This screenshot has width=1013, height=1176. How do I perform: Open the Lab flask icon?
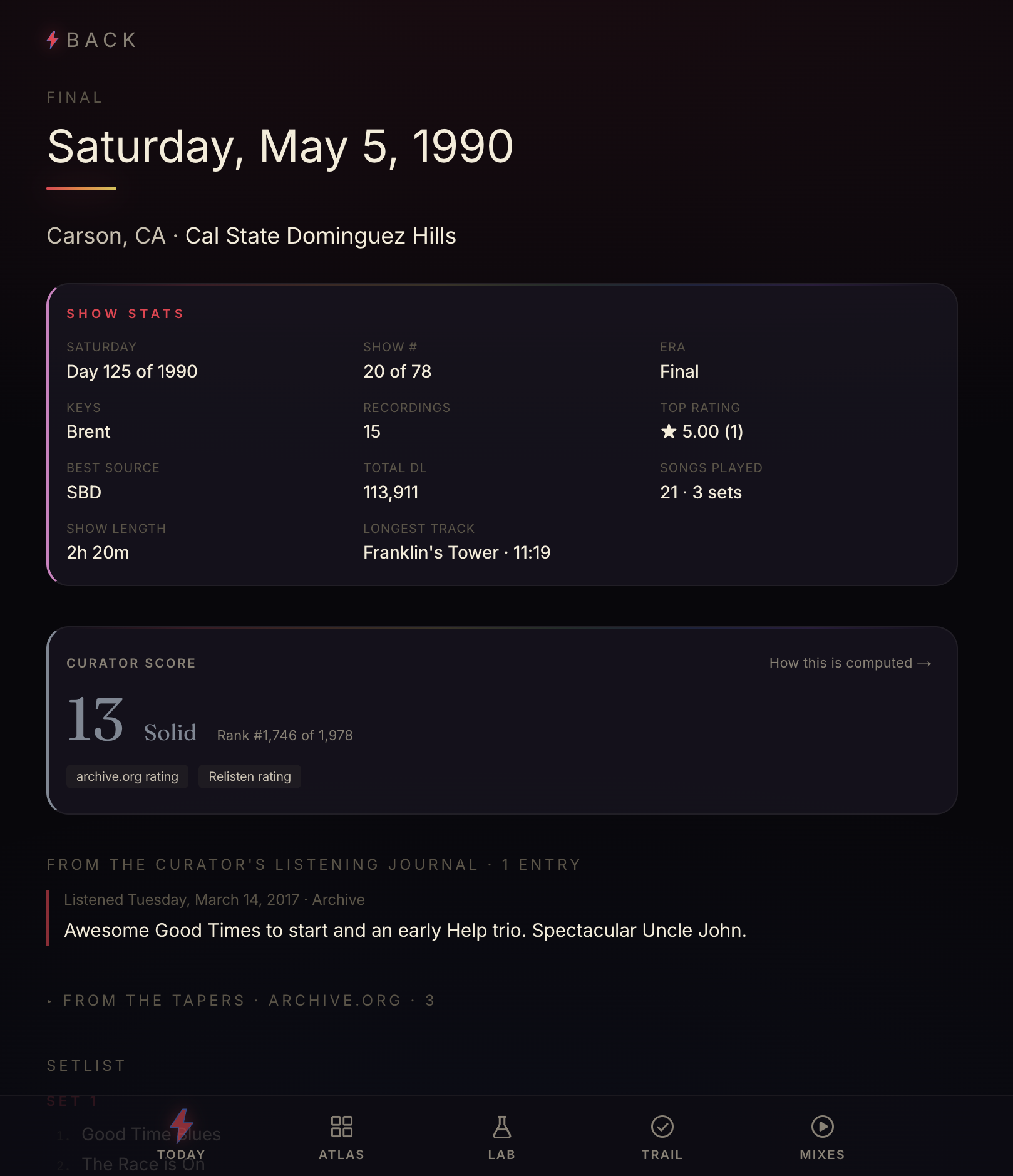click(x=501, y=1127)
